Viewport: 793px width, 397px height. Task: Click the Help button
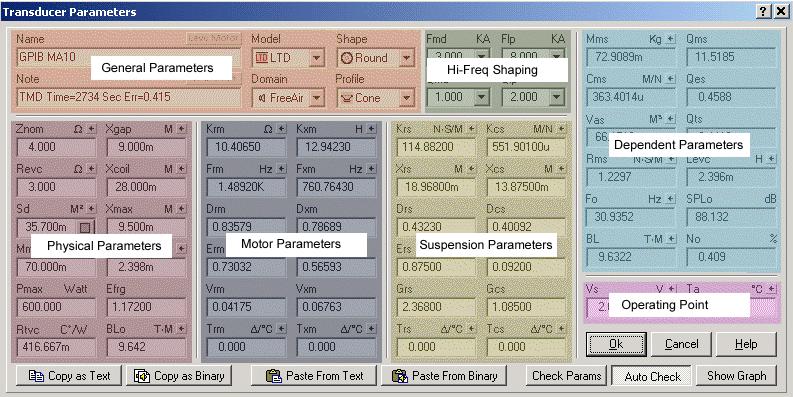click(746, 344)
